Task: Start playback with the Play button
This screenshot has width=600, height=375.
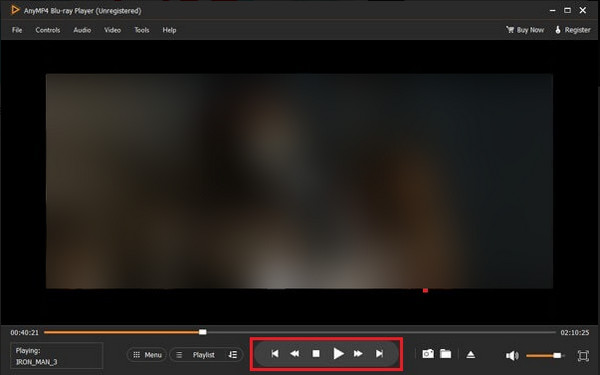Action: coord(338,354)
